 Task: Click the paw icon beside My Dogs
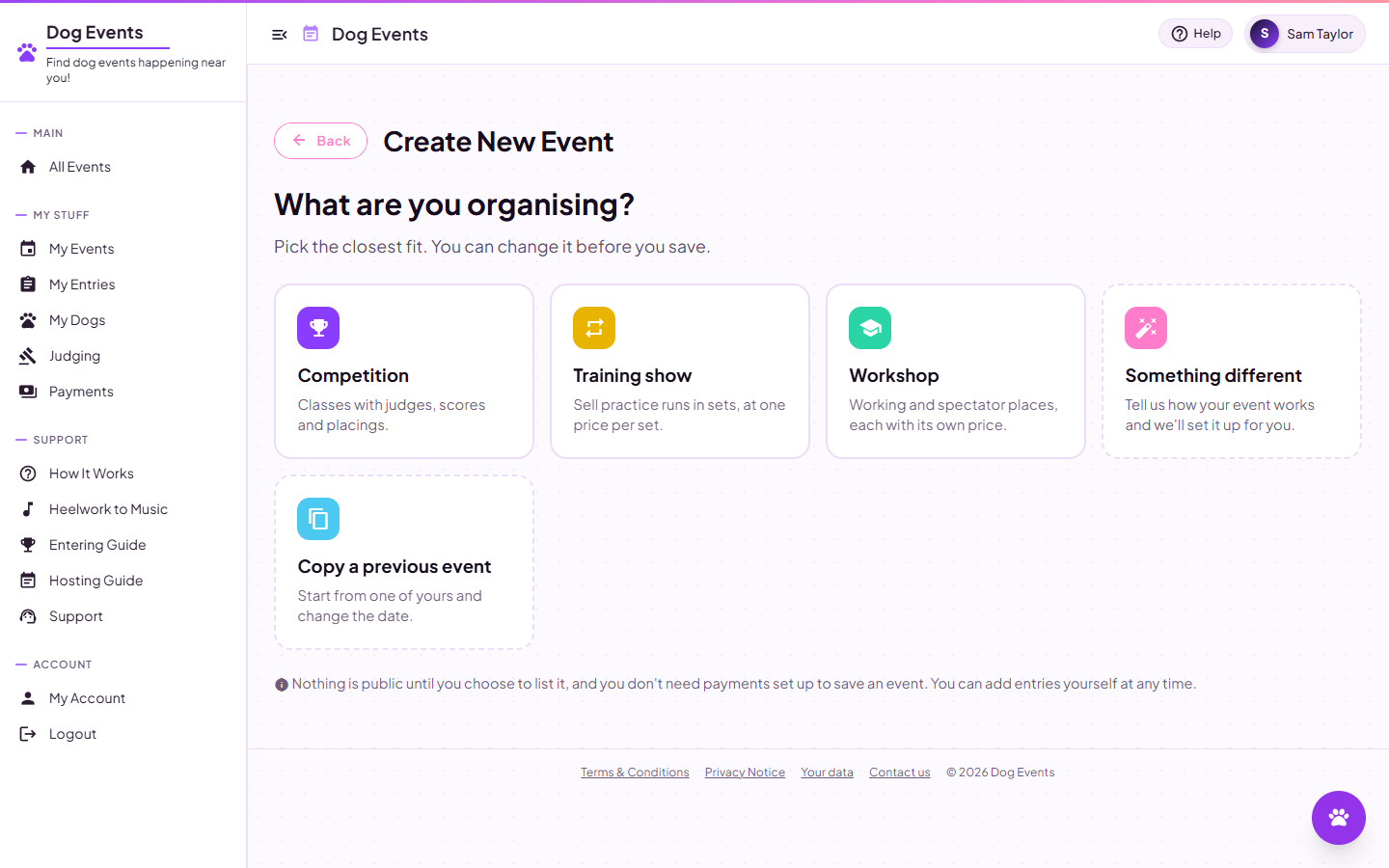point(28,320)
